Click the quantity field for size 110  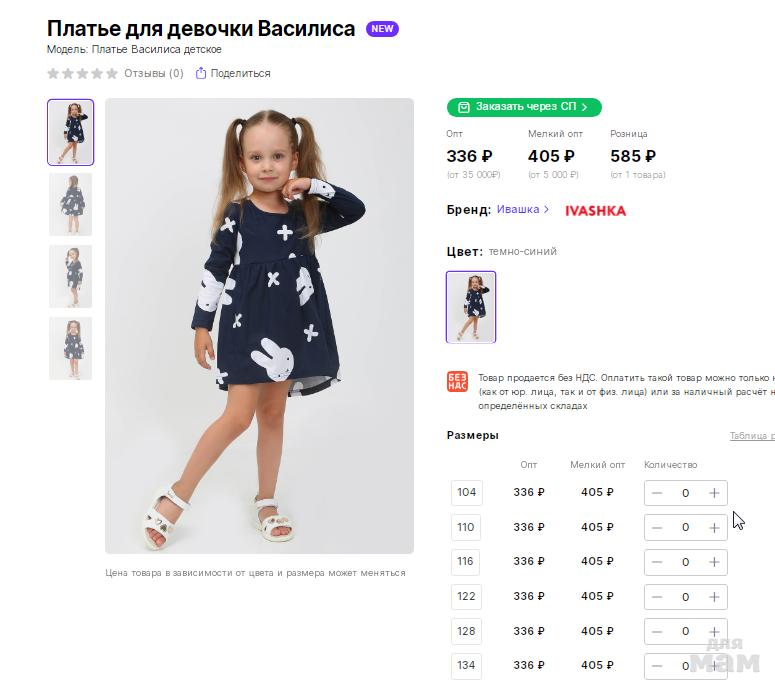point(685,528)
